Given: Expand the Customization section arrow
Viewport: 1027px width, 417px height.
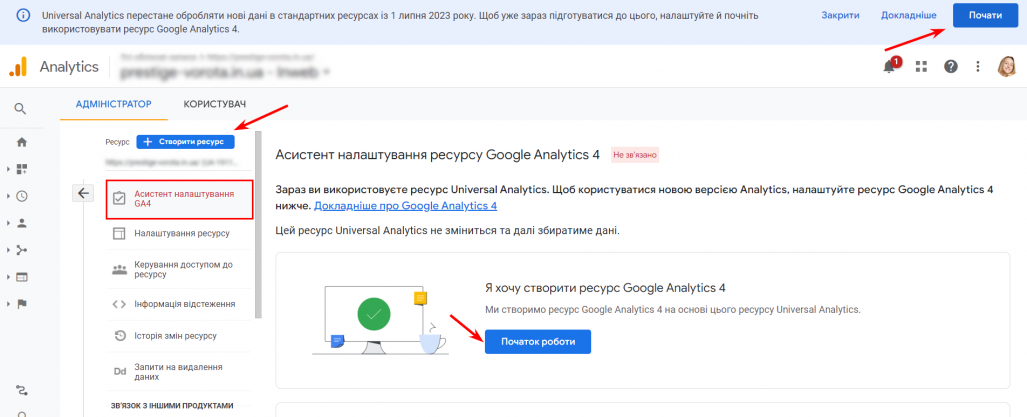Looking at the screenshot, I should point(9,169).
